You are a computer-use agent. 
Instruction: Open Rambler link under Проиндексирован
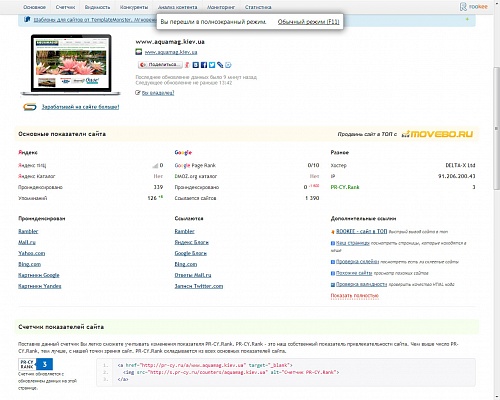click(x=28, y=231)
